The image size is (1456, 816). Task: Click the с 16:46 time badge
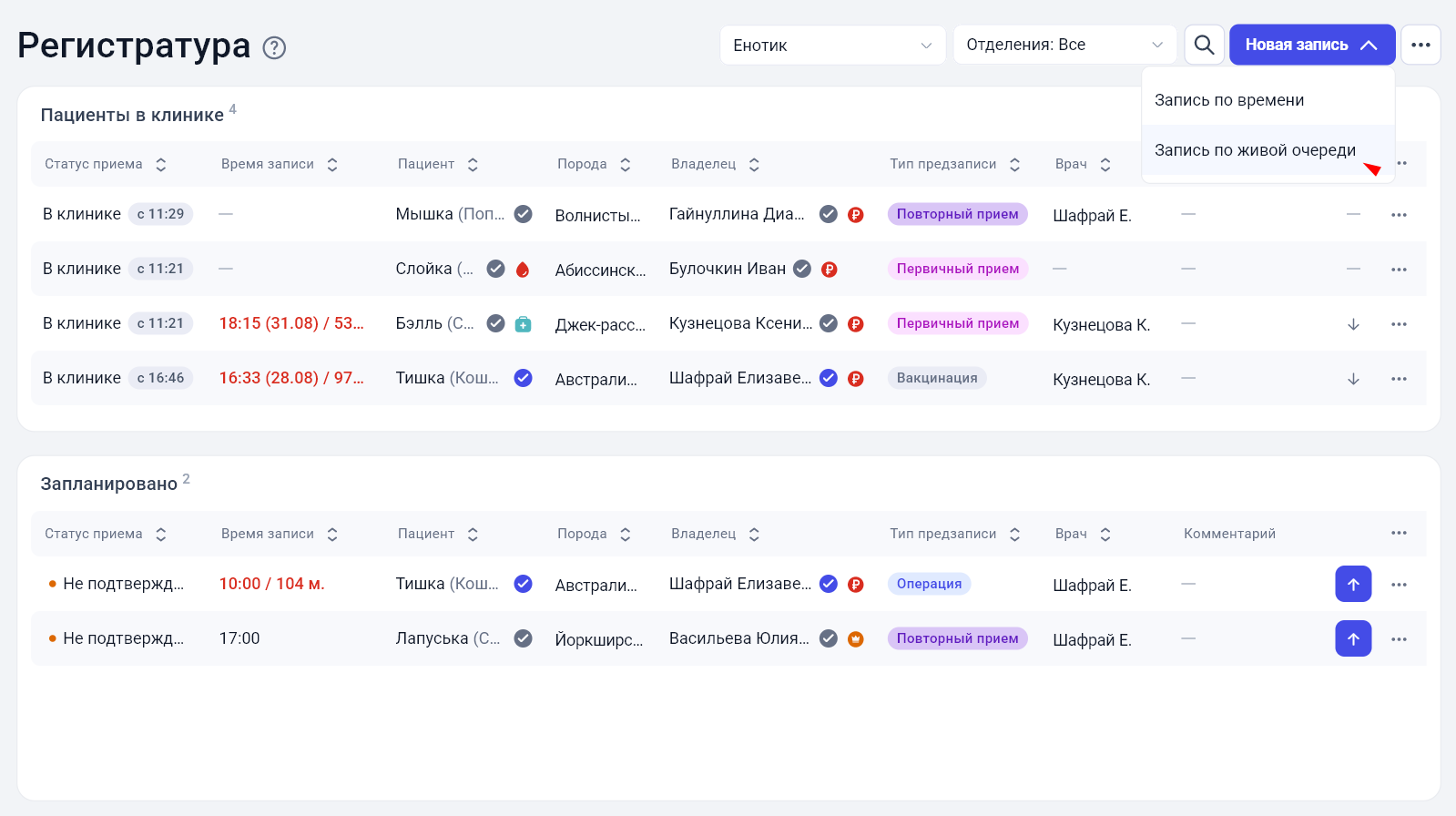coord(160,378)
